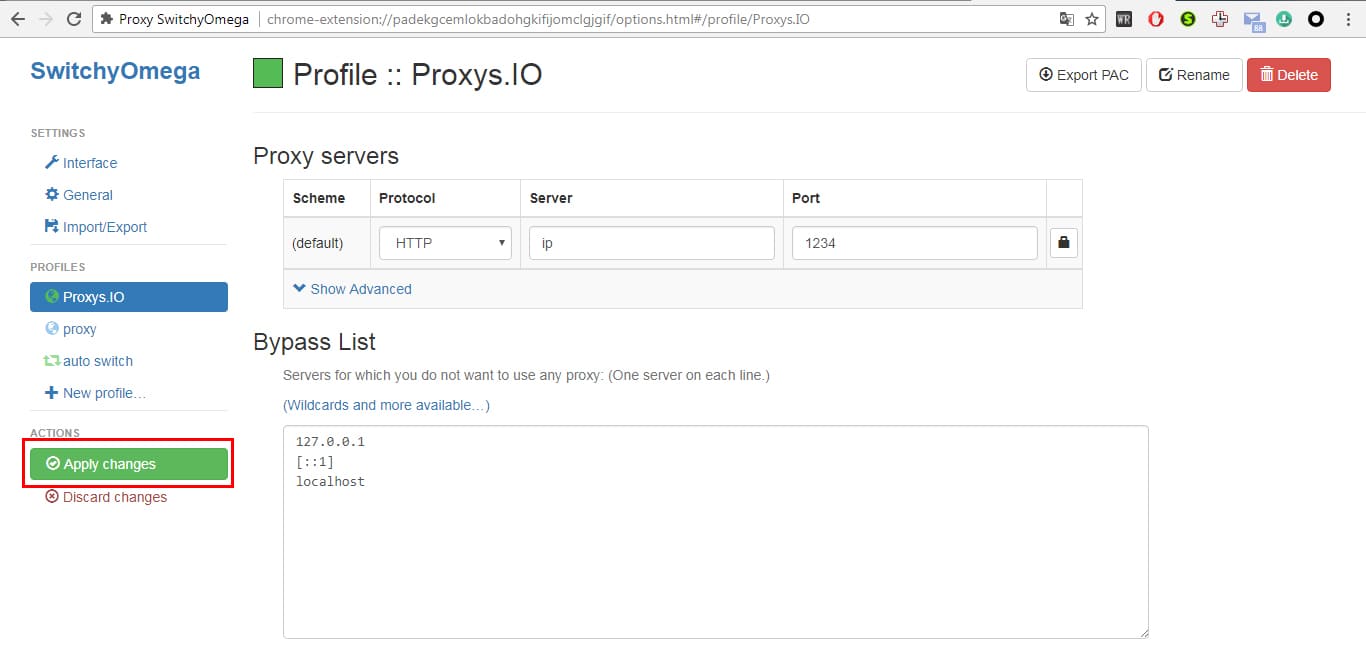Image resolution: width=1366 pixels, height=652 pixels.
Task: Click inside the Bypass List text area
Action: point(716,532)
